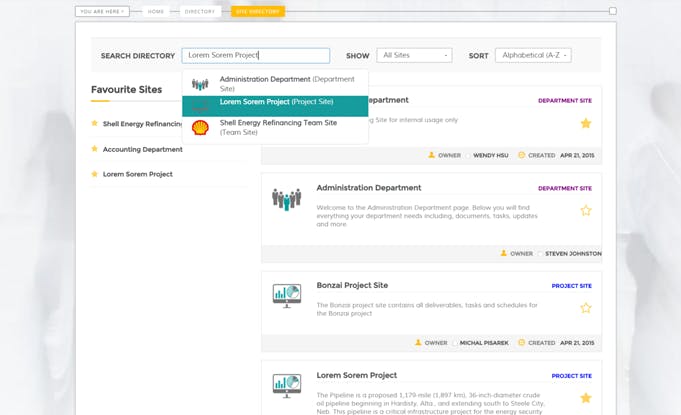The height and width of the screenshot is (415, 681).
Task: Click the Search Directory text field
Action: [x=256, y=56]
